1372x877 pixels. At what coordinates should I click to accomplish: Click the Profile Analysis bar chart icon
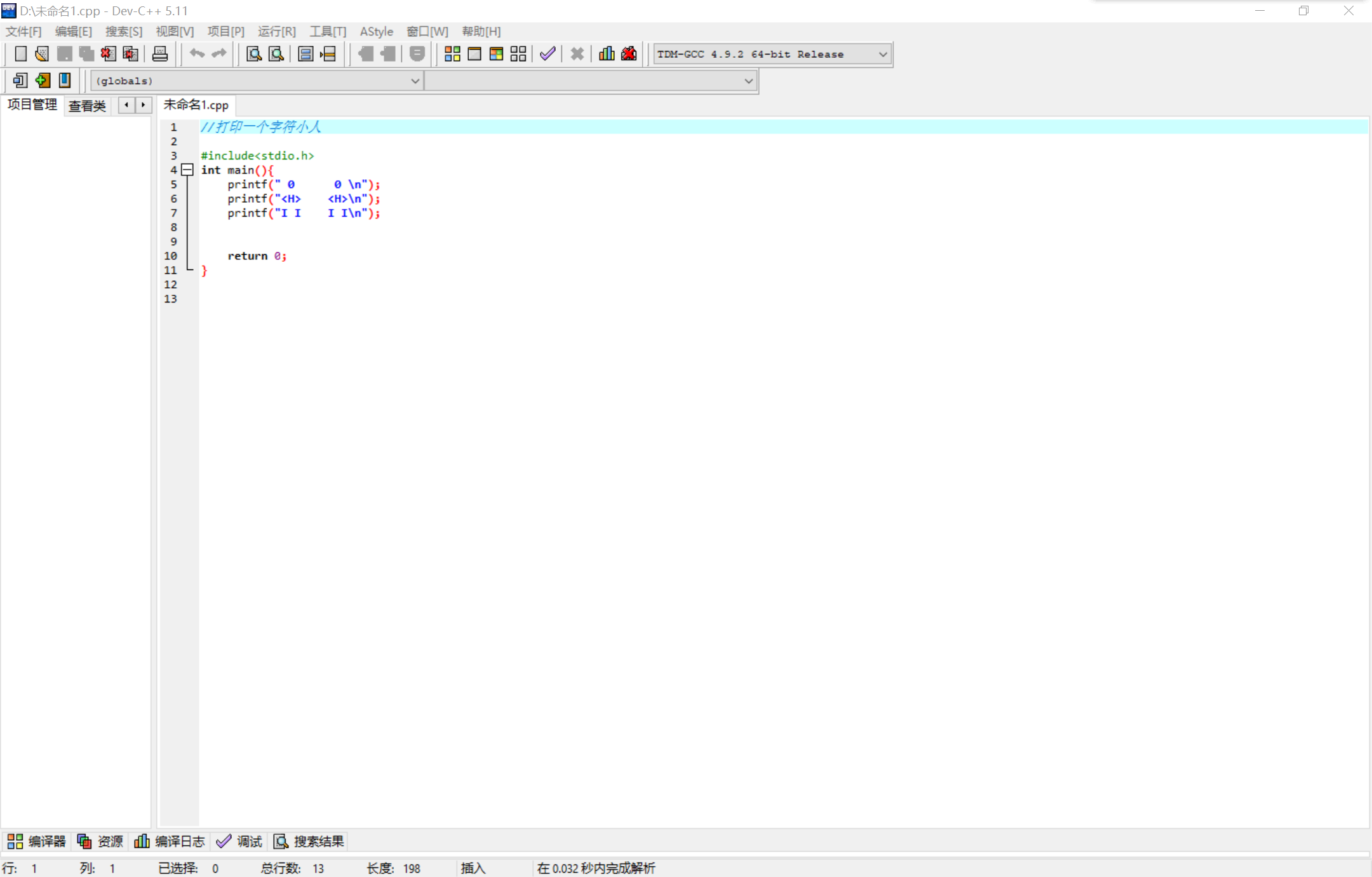tap(607, 54)
